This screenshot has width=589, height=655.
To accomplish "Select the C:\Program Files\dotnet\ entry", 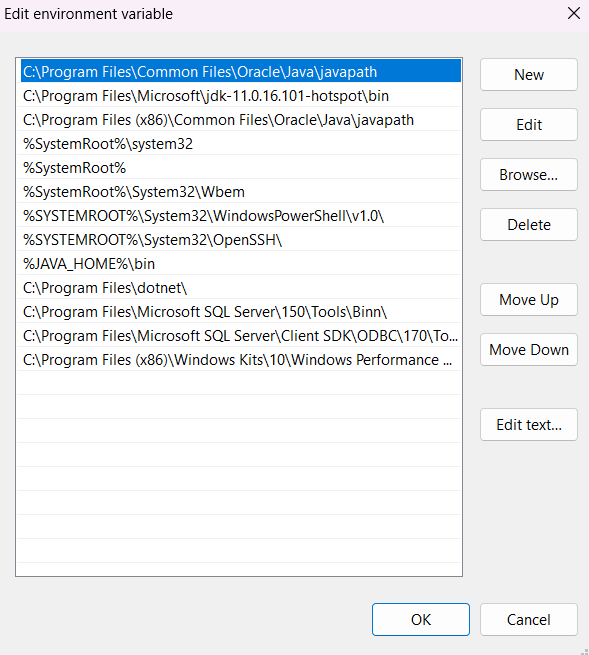I will pyautogui.click(x=239, y=288).
